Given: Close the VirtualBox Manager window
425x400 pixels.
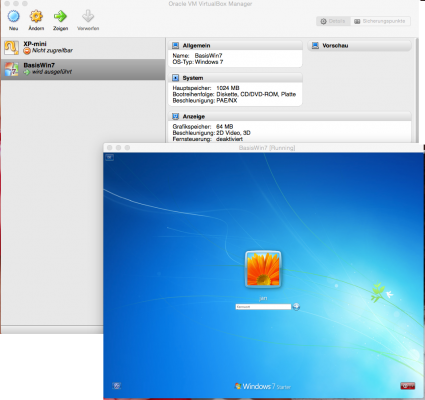Looking at the screenshot, I should (7, 3).
